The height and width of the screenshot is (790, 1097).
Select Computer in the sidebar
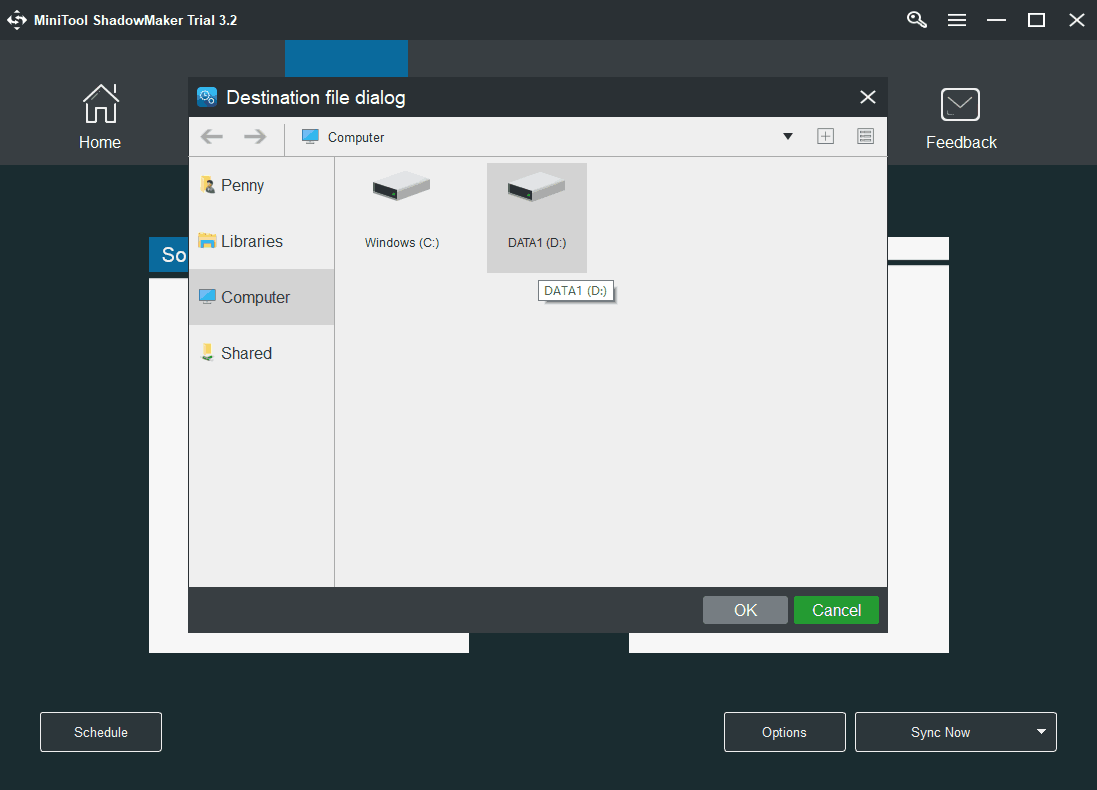tap(262, 297)
